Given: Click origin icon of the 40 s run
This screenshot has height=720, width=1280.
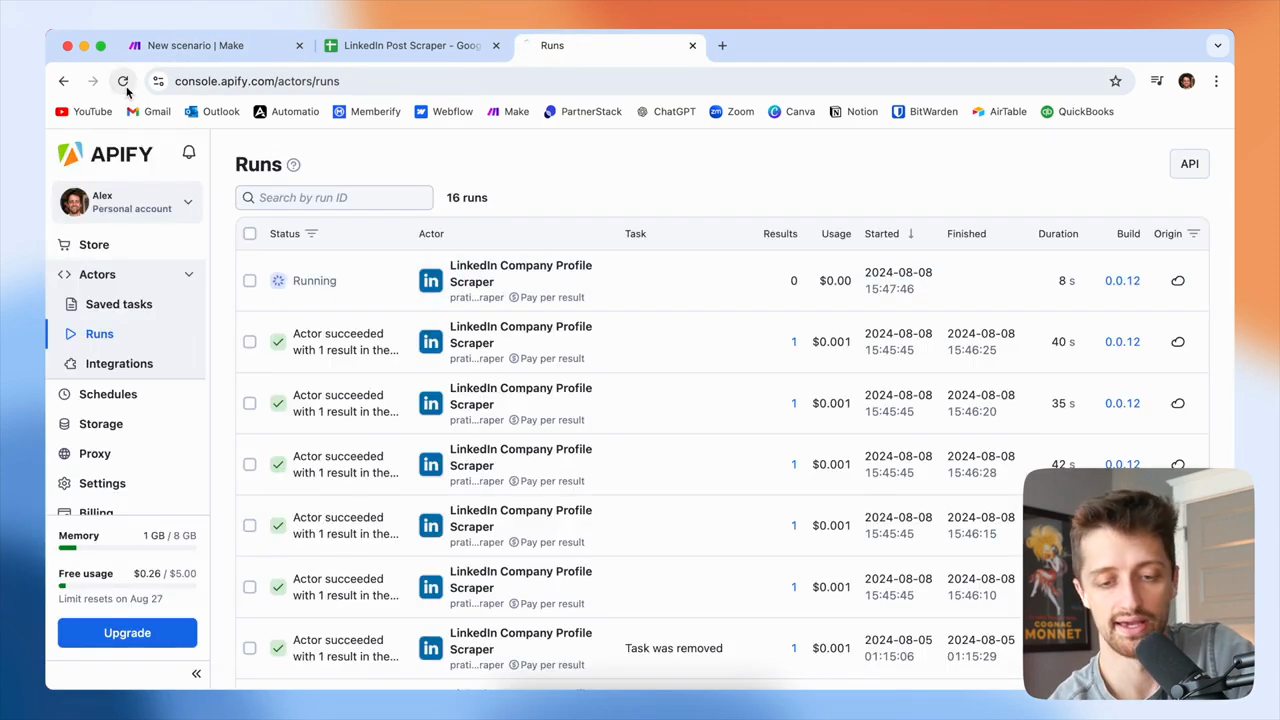Looking at the screenshot, I should (1178, 342).
